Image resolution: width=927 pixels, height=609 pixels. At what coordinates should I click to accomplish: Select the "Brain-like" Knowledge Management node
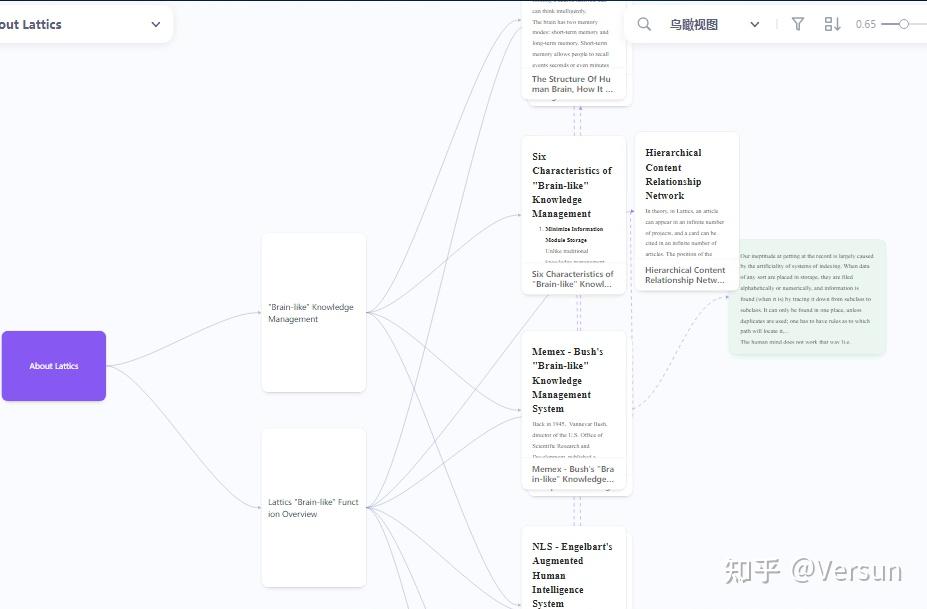click(314, 313)
